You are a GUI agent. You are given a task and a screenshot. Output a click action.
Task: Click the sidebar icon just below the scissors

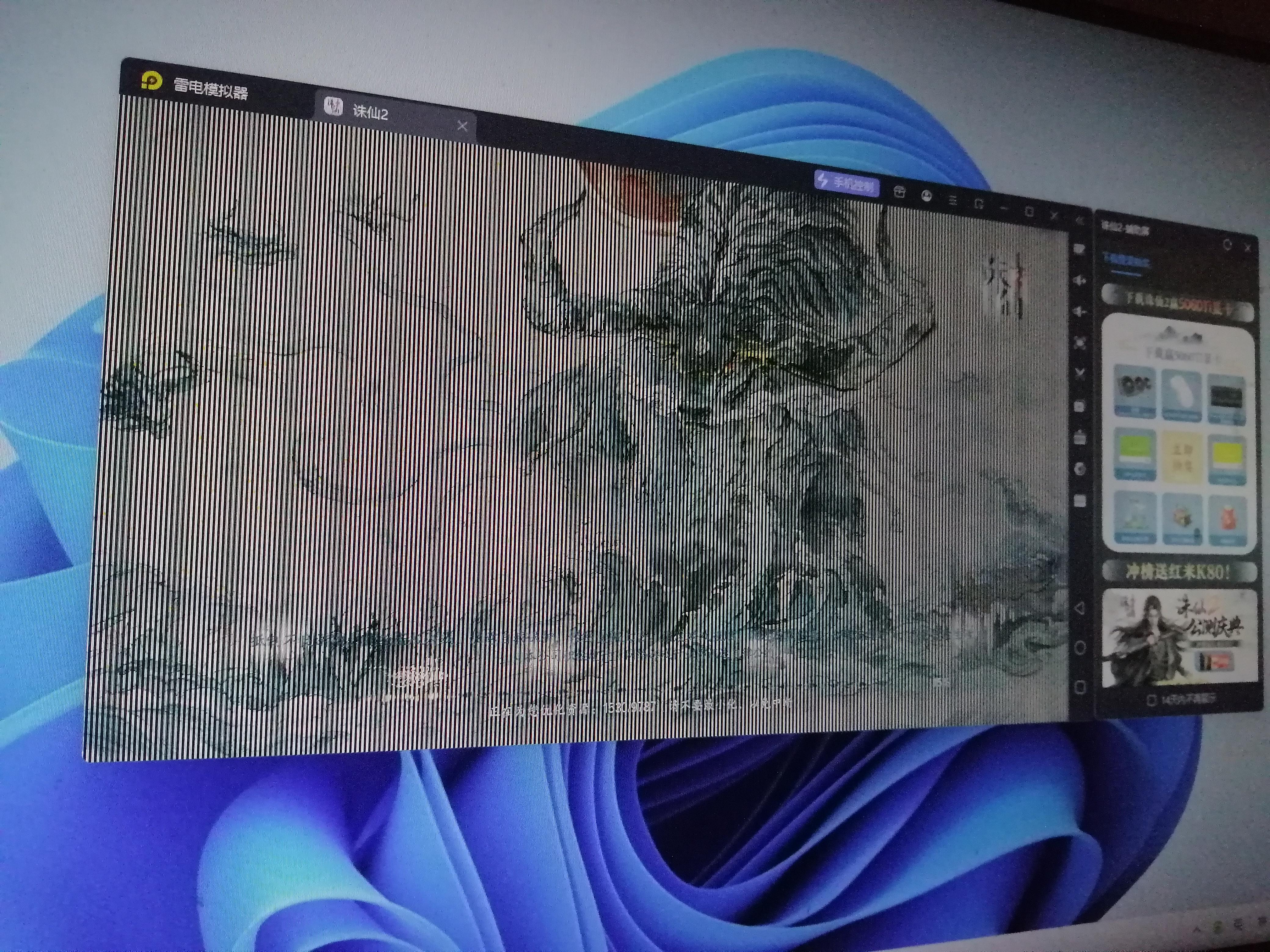1080,406
